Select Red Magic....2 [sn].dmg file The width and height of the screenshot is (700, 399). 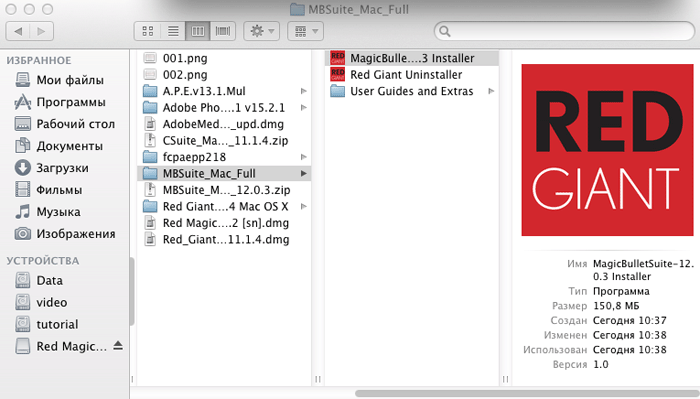coord(224,223)
